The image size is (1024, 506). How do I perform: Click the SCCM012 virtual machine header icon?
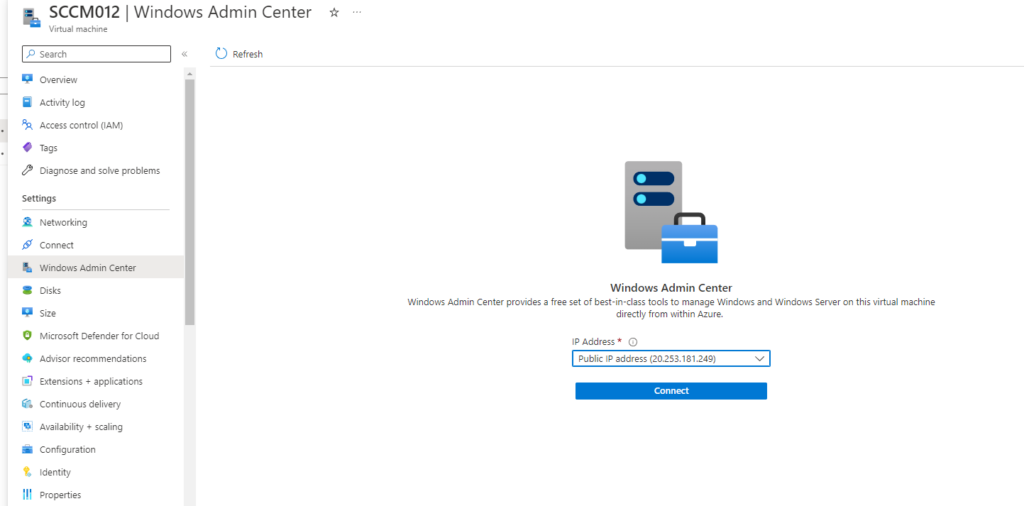tap(31, 18)
